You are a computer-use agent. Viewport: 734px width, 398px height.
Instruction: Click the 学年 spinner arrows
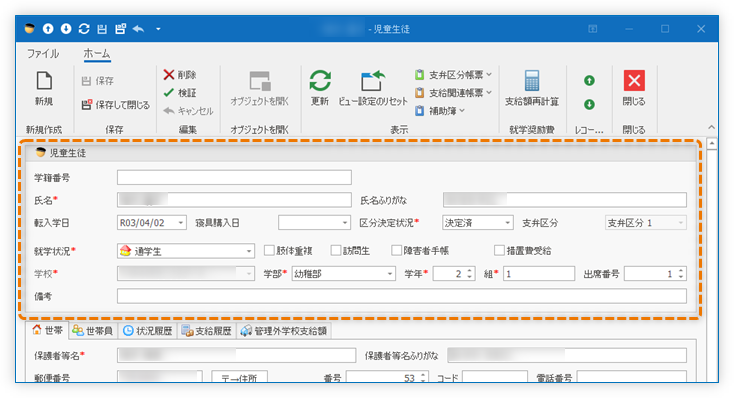click(470, 273)
